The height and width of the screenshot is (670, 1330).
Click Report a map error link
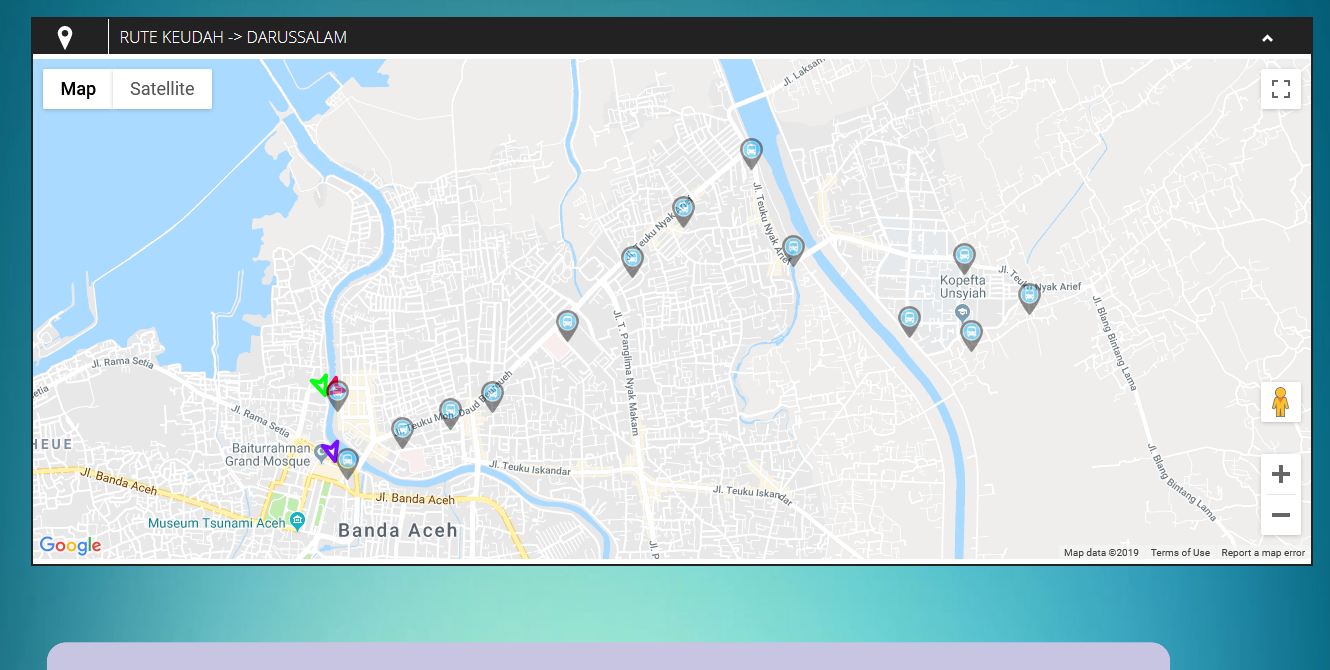click(x=1262, y=553)
